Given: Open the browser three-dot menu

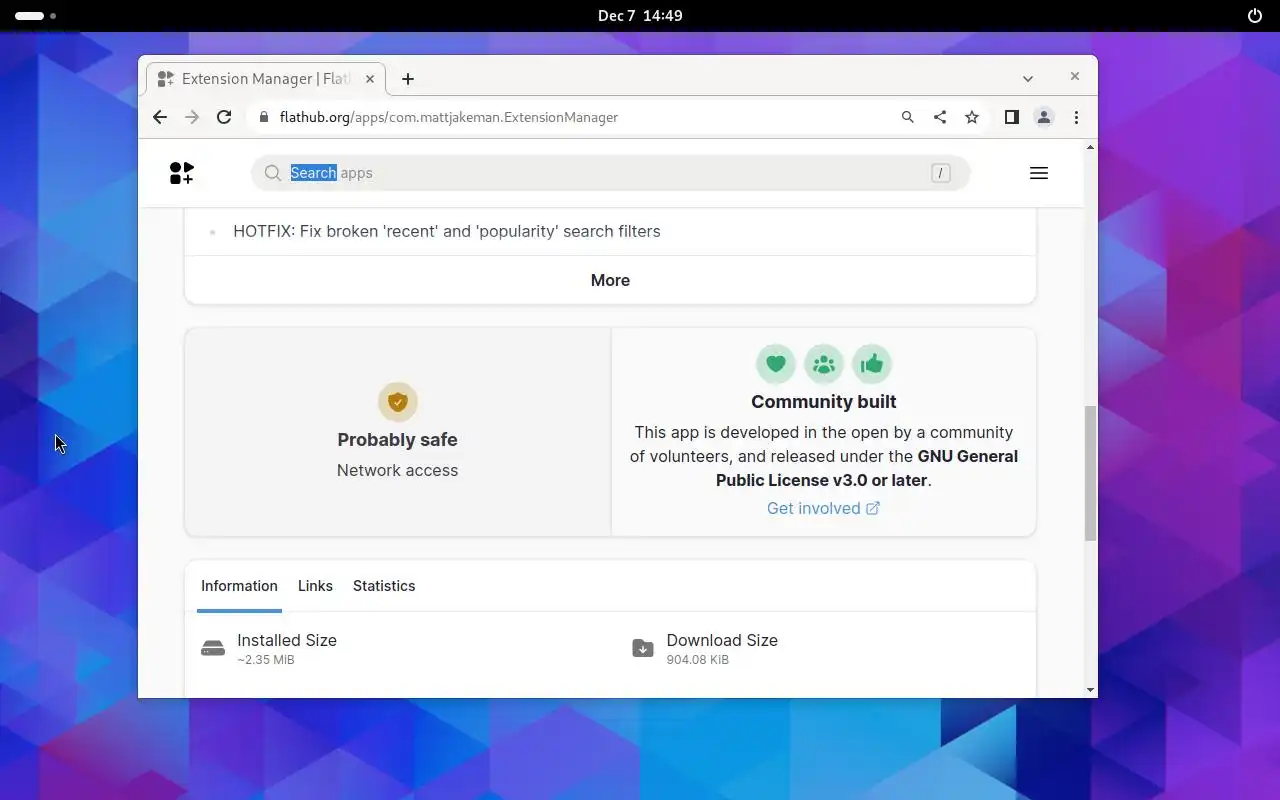Looking at the screenshot, I should [x=1076, y=117].
